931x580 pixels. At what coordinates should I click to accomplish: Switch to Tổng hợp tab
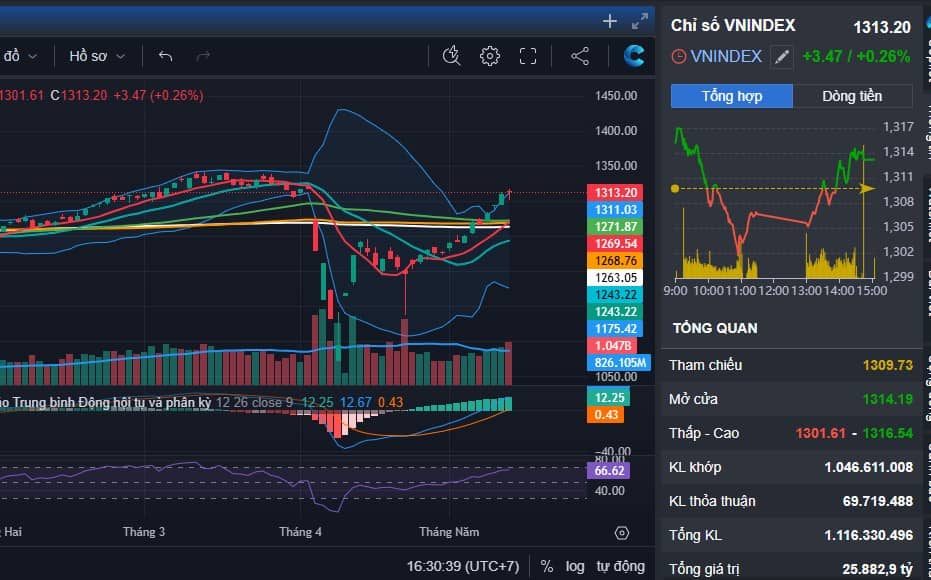[732, 96]
